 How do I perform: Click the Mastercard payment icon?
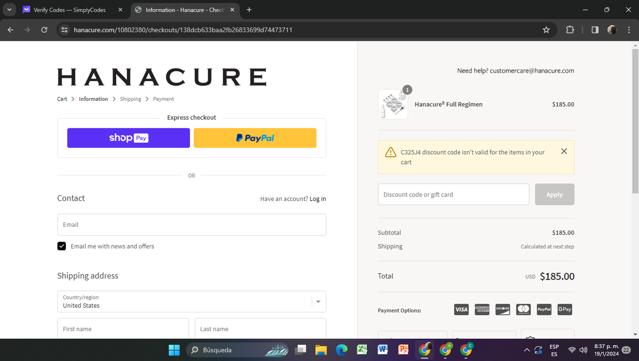(523, 310)
